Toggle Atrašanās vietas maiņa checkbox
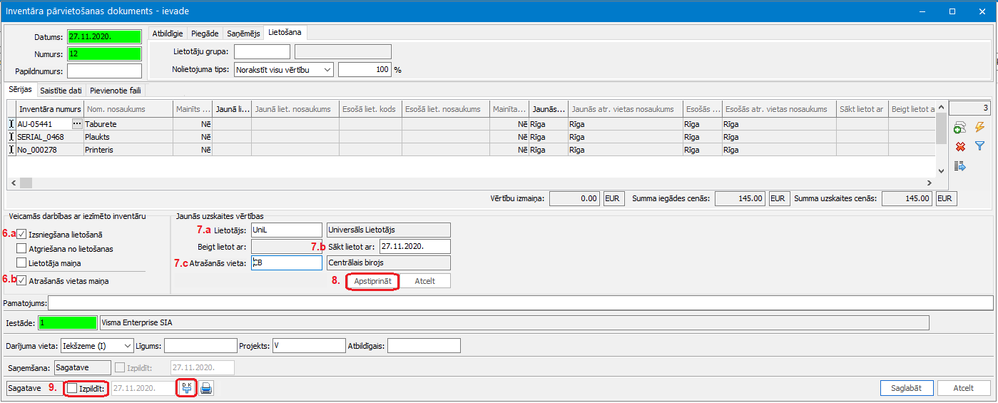 click(21, 281)
